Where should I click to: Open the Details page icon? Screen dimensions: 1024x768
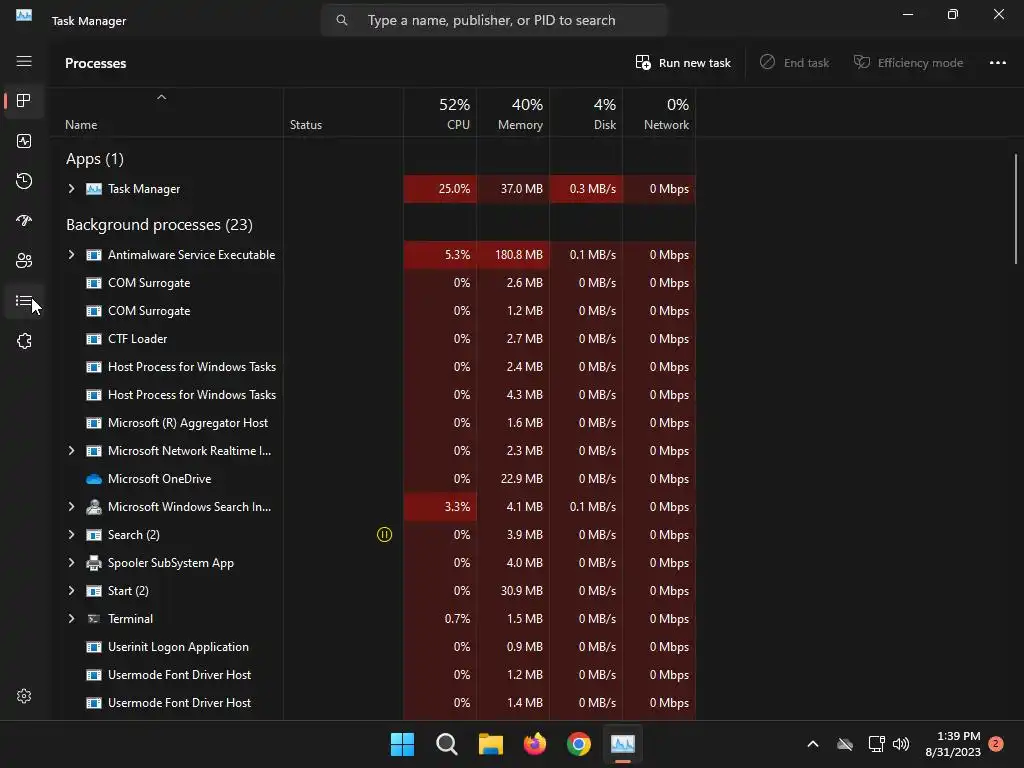[x=24, y=301]
